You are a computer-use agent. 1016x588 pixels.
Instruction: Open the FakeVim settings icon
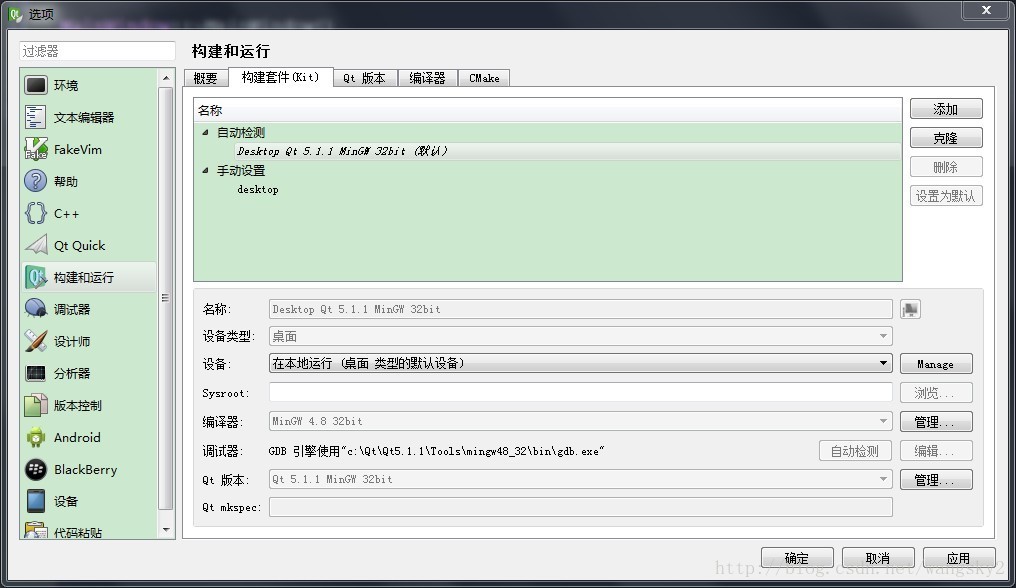pyautogui.click(x=36, y=149)
